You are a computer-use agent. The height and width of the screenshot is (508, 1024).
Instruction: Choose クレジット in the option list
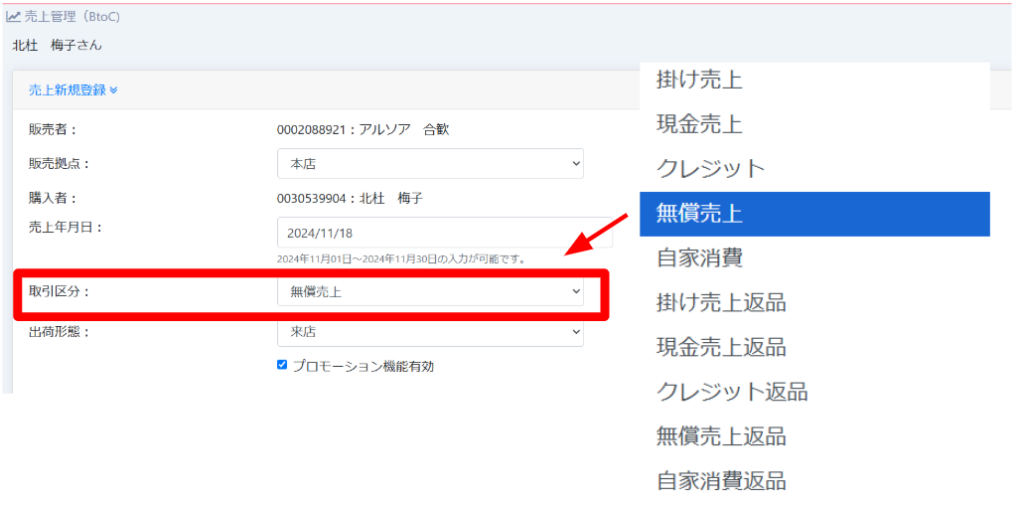(x=710, y=169)
